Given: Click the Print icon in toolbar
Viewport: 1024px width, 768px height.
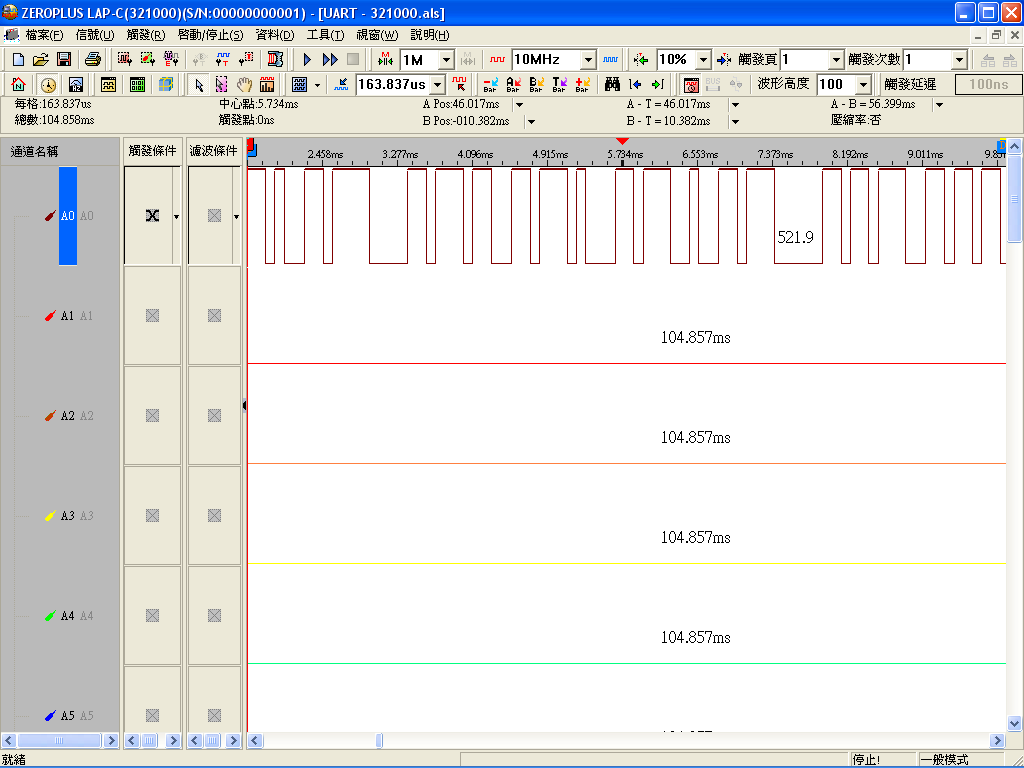Looking at the screenshot, I should click(92, 60).
